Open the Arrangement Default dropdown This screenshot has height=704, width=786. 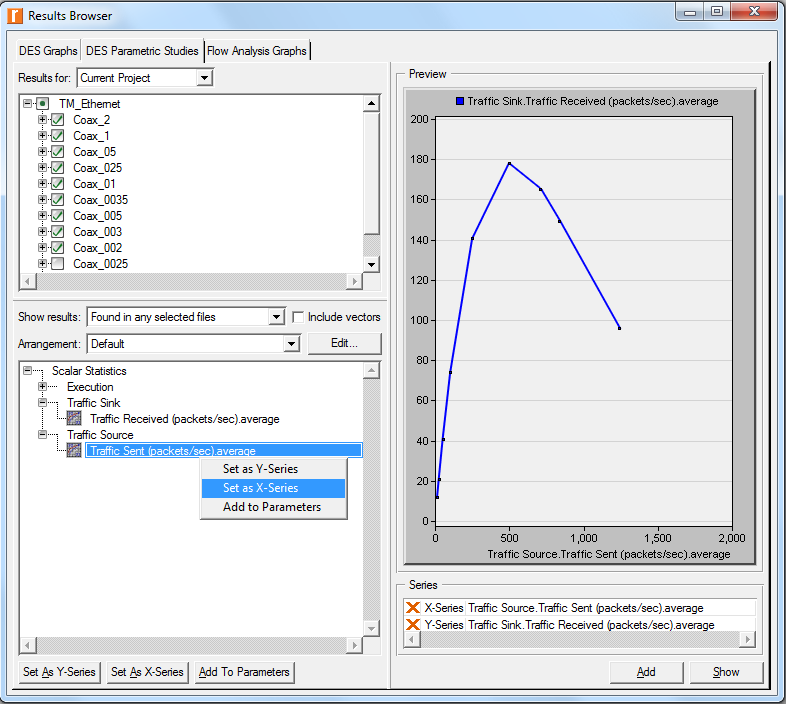[291, 344]
